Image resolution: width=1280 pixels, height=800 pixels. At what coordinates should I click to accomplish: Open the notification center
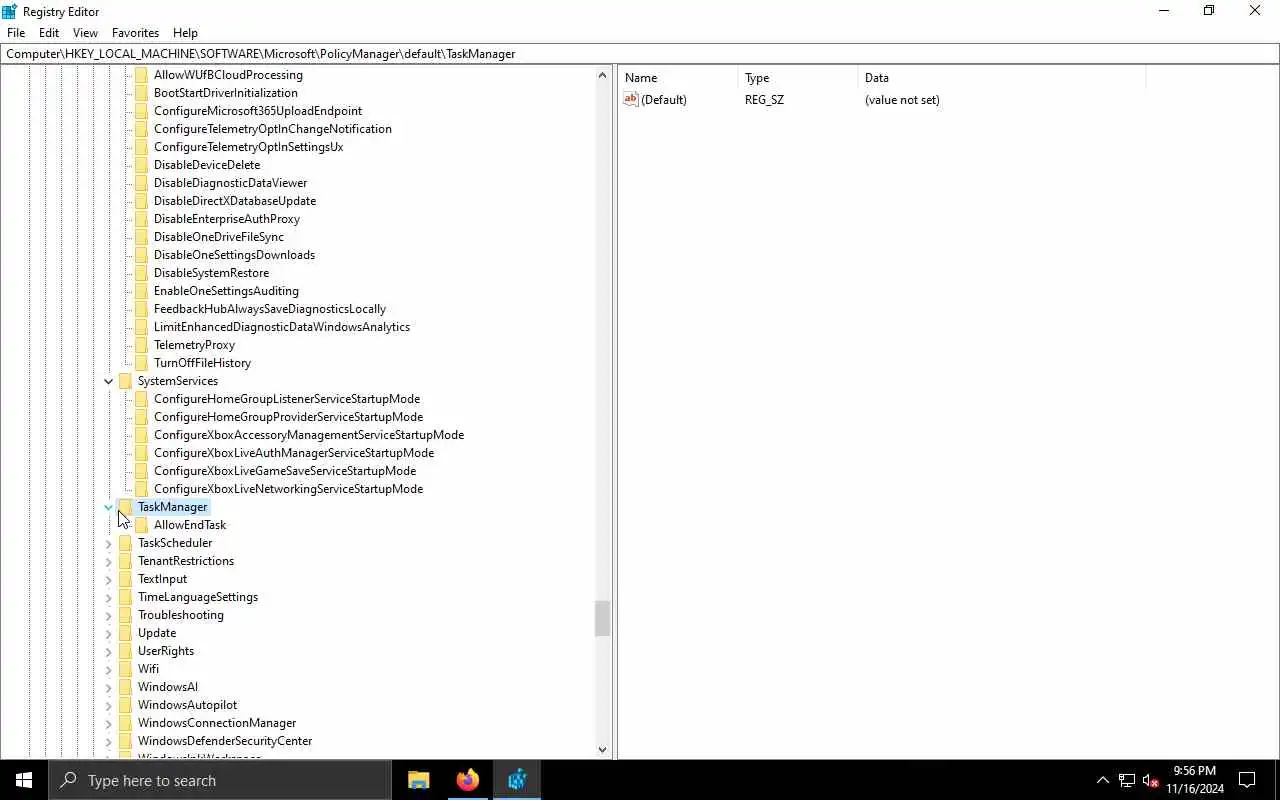1247,780
